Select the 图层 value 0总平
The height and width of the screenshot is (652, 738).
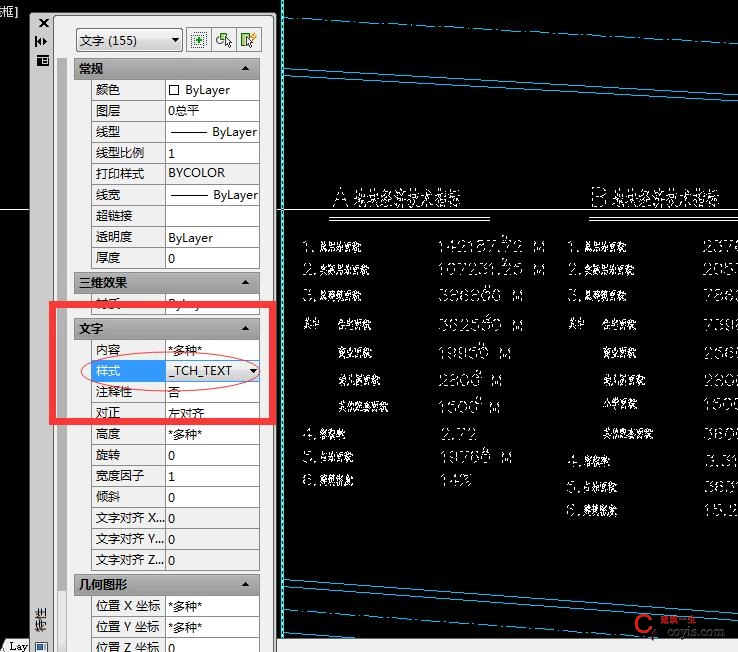coord(212,111)
